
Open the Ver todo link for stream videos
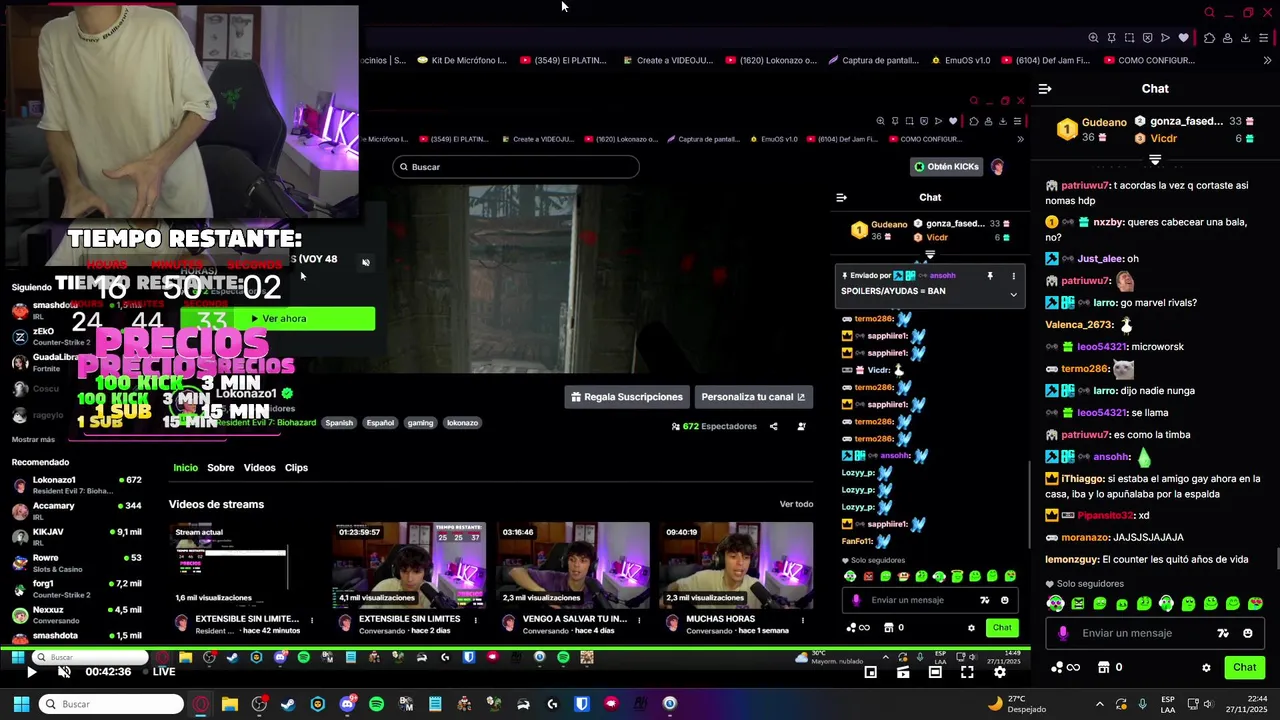[796, 504]
